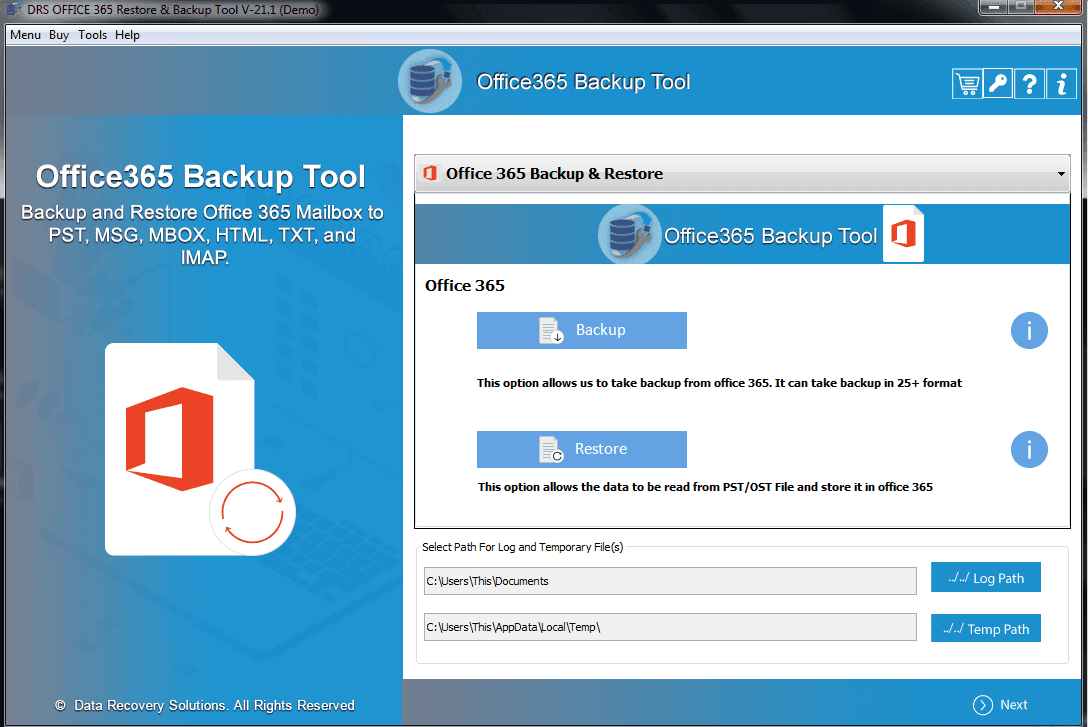Viewport: 1088px width, 727px height.
Task: Click the Restore button
Action: coord(581,450)
